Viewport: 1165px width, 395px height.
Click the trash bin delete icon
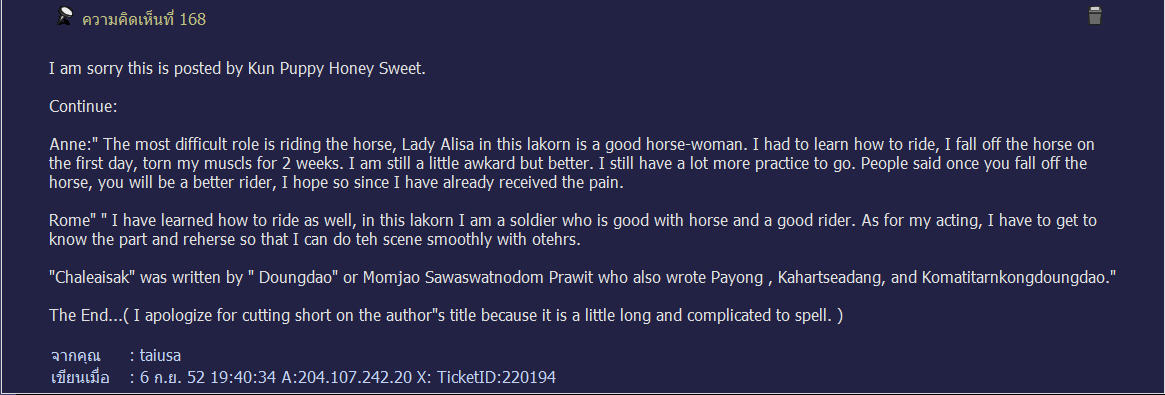(1094, 16)
